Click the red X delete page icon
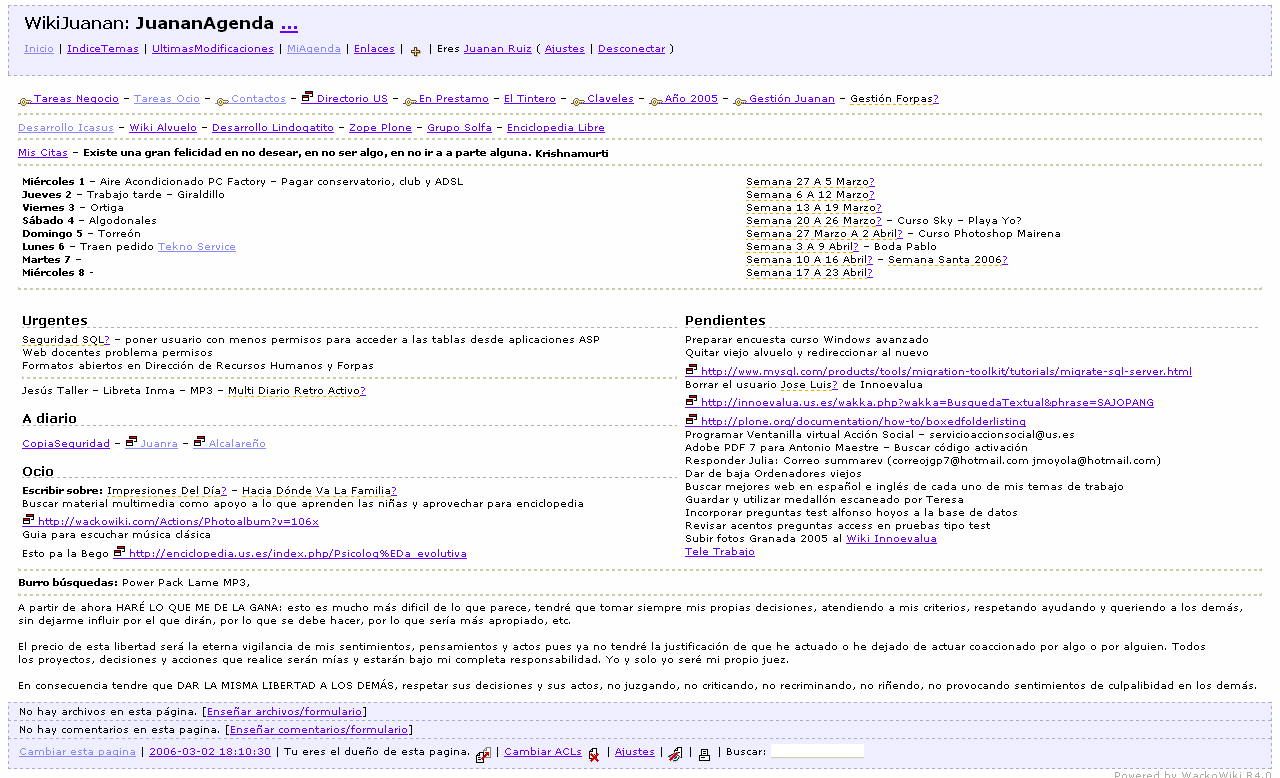 pos(594,755)
